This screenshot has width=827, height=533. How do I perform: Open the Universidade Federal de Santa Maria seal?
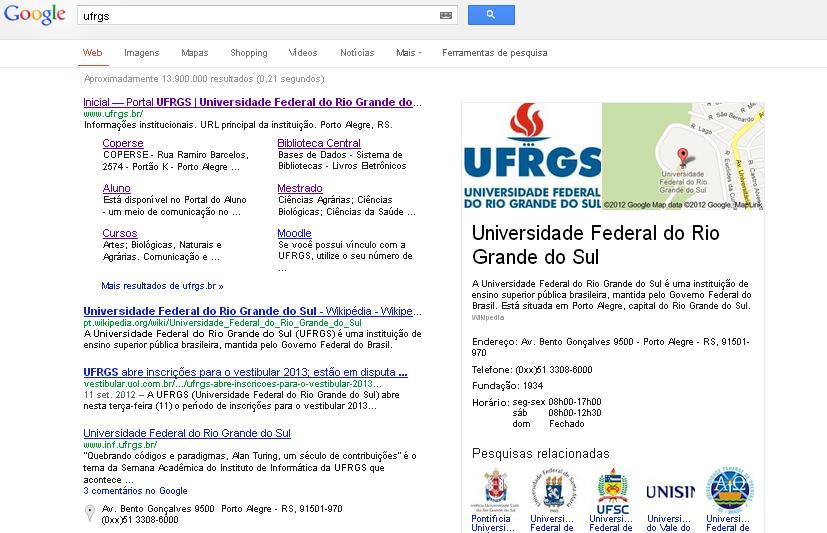click(554, 490)
